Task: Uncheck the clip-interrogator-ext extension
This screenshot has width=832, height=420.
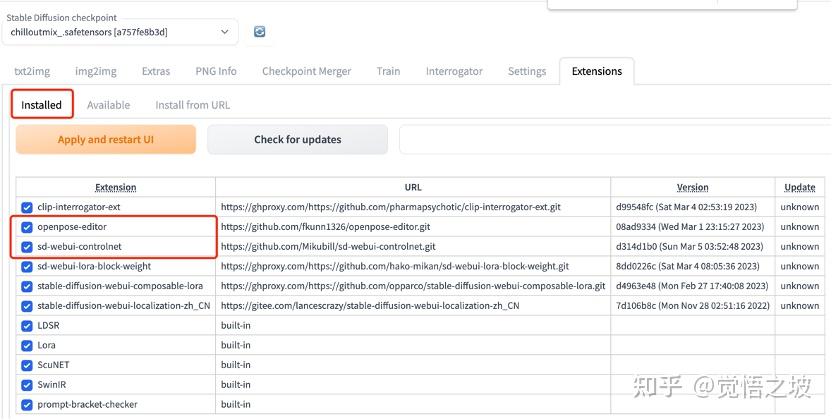Action: 27,207
